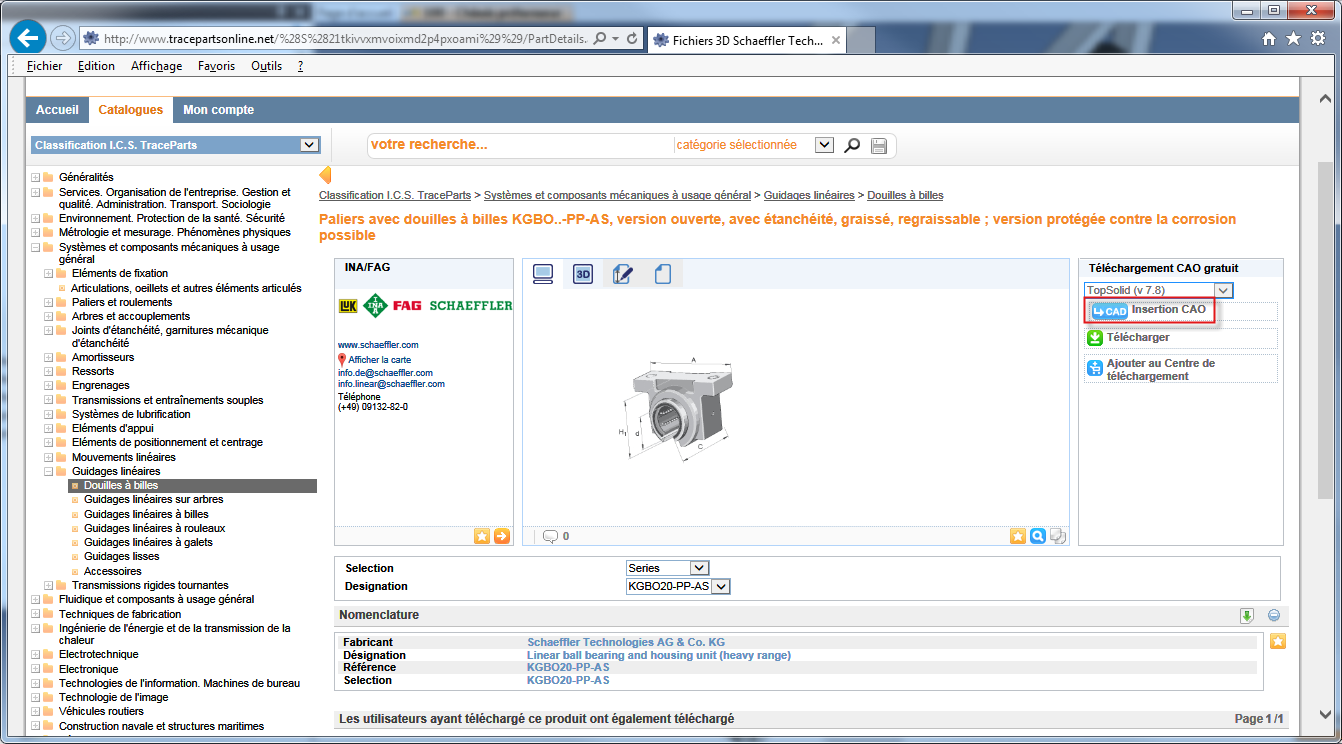This screenshot has width=1342, height=744.
Task: Click the star icon in the INA/FAG panel
Action: 482,536
